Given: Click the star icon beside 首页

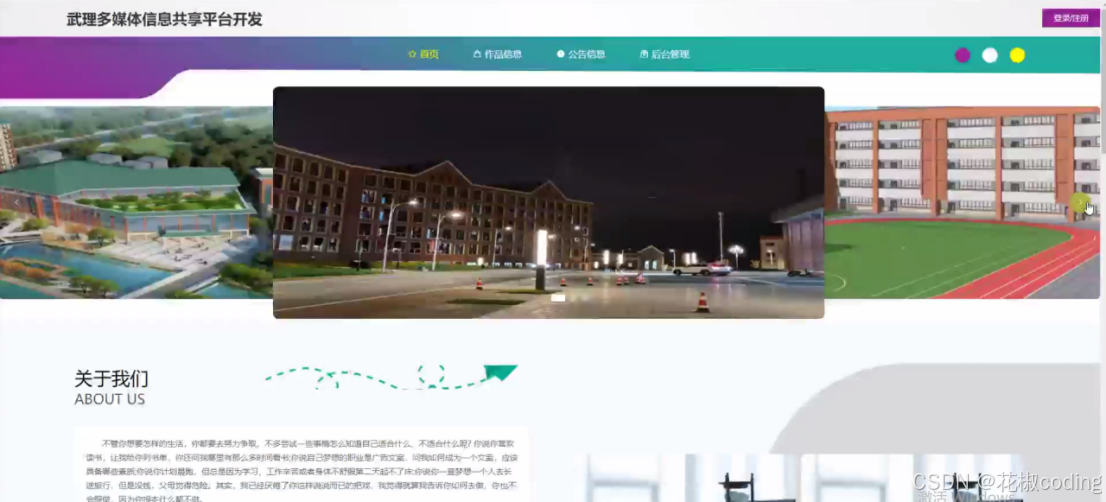Looking at the screenshot, I should 412,54.
